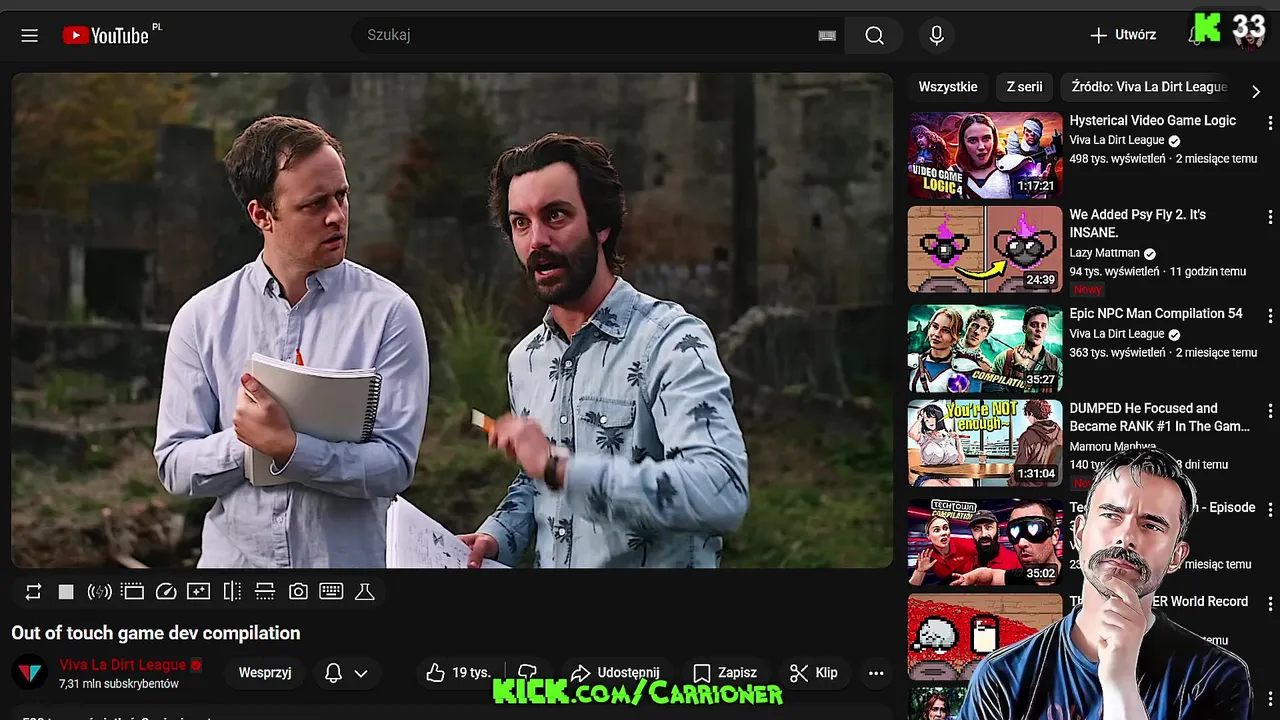Open options menu for We Added Psy Fly 2
The width and height of the screenshot is (1280, 720).
[1270, 216]
